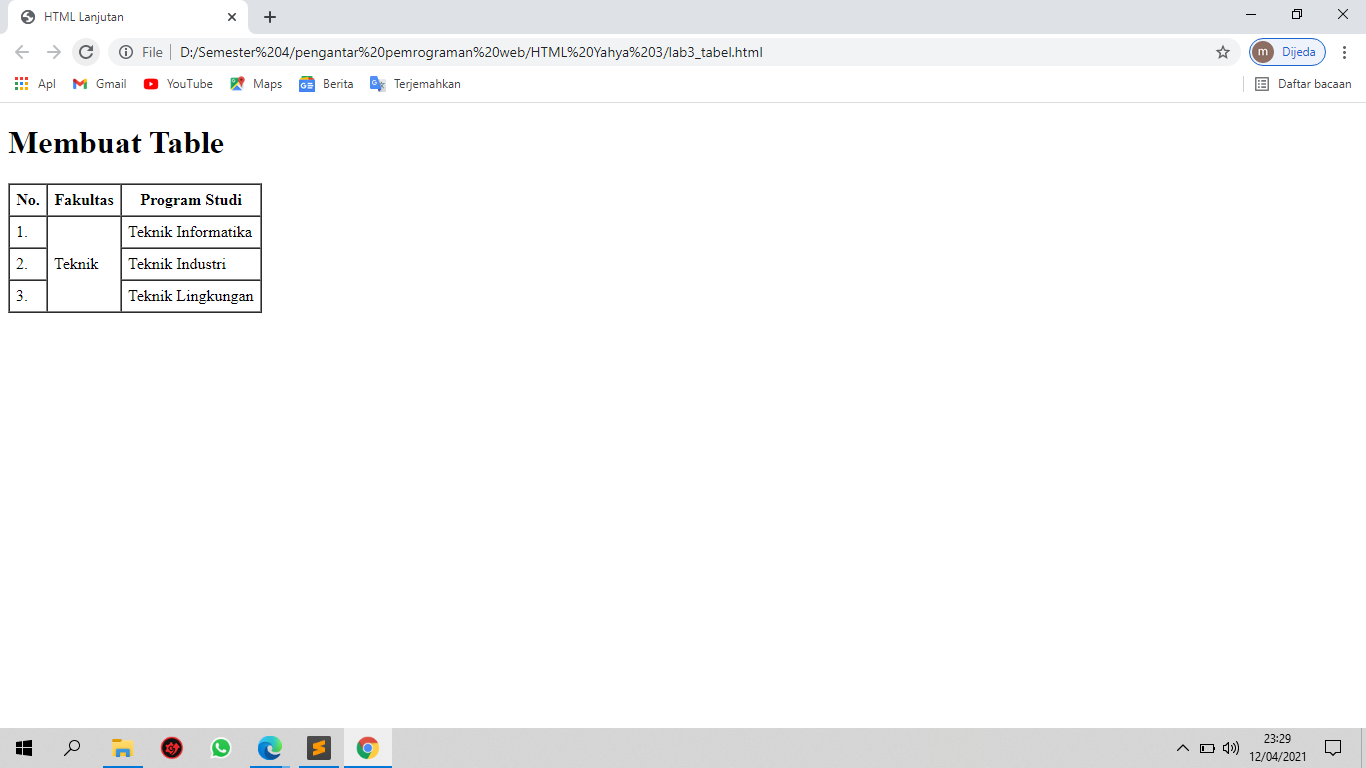
Task: Open the YouTube bookmark icon
Action: pos(150,84)
